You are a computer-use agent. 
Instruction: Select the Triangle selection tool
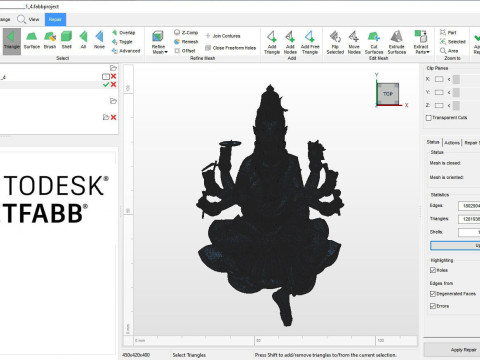12,41
